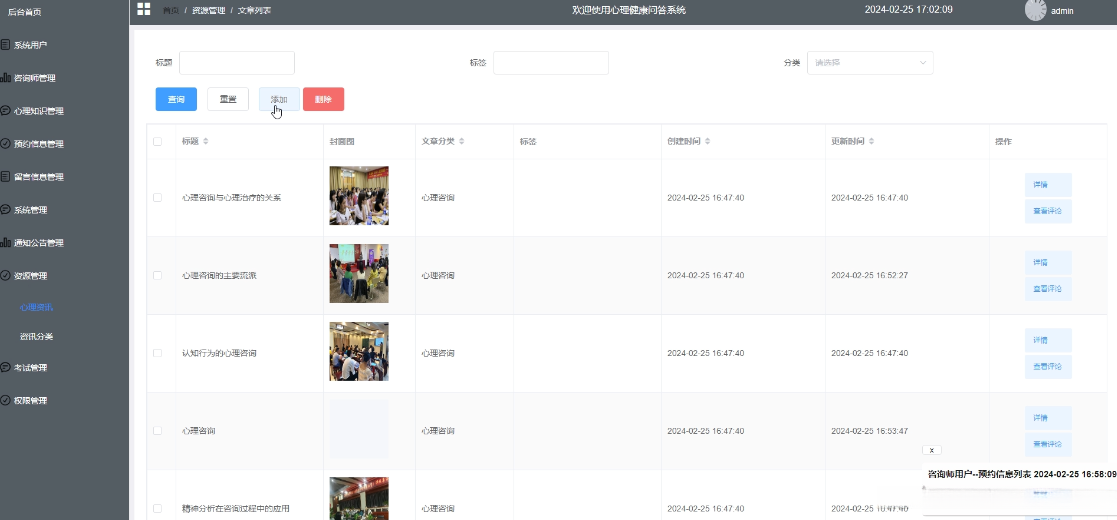Click the 考试管理 chat icon in sidebar

5,368
